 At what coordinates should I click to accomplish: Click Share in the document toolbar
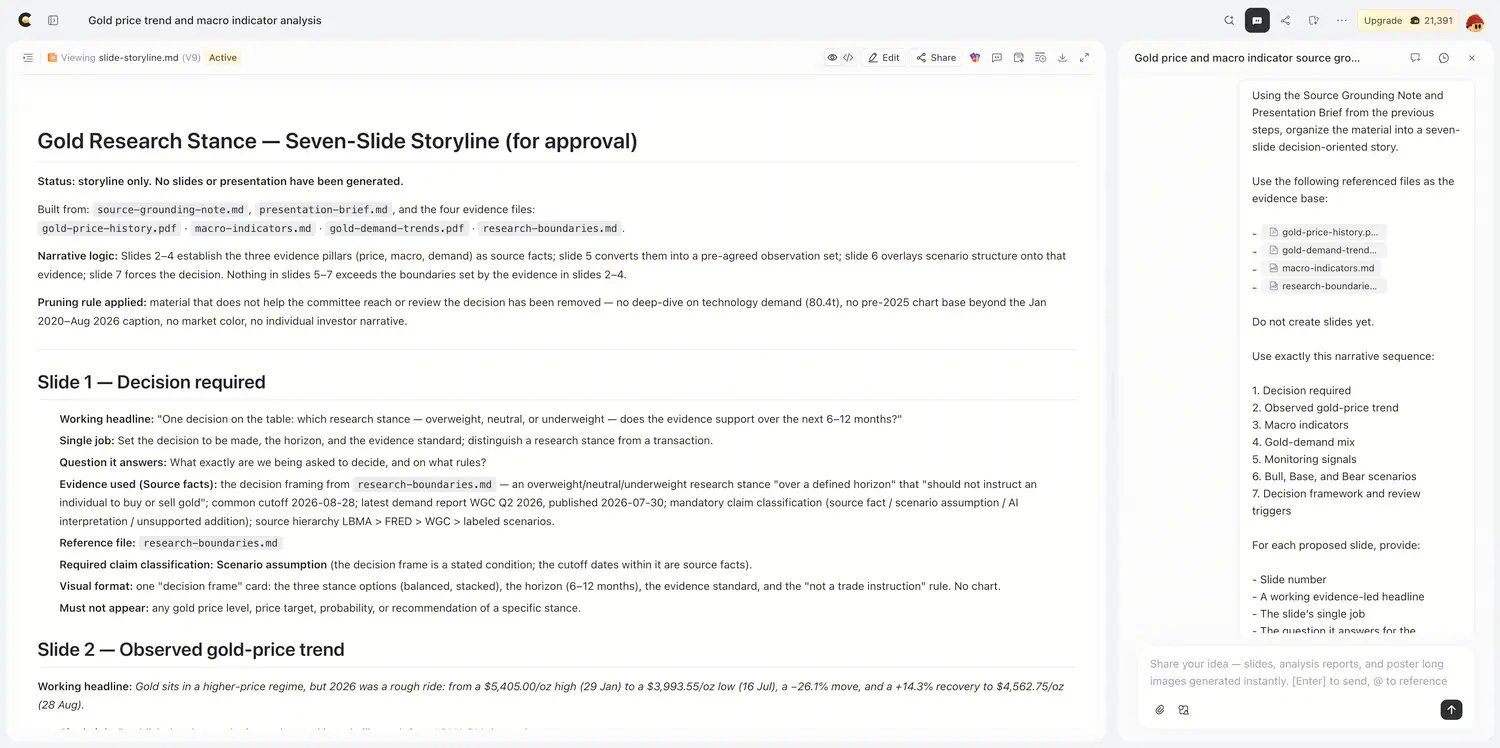(x=936, y=58)
